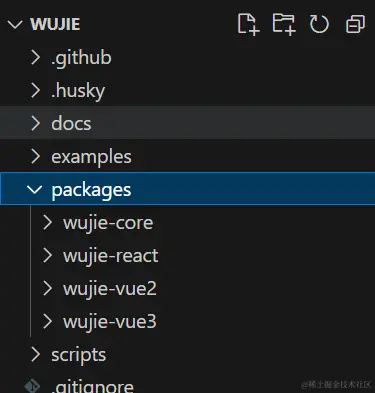Click the New Folder icon

pos(284,24)
